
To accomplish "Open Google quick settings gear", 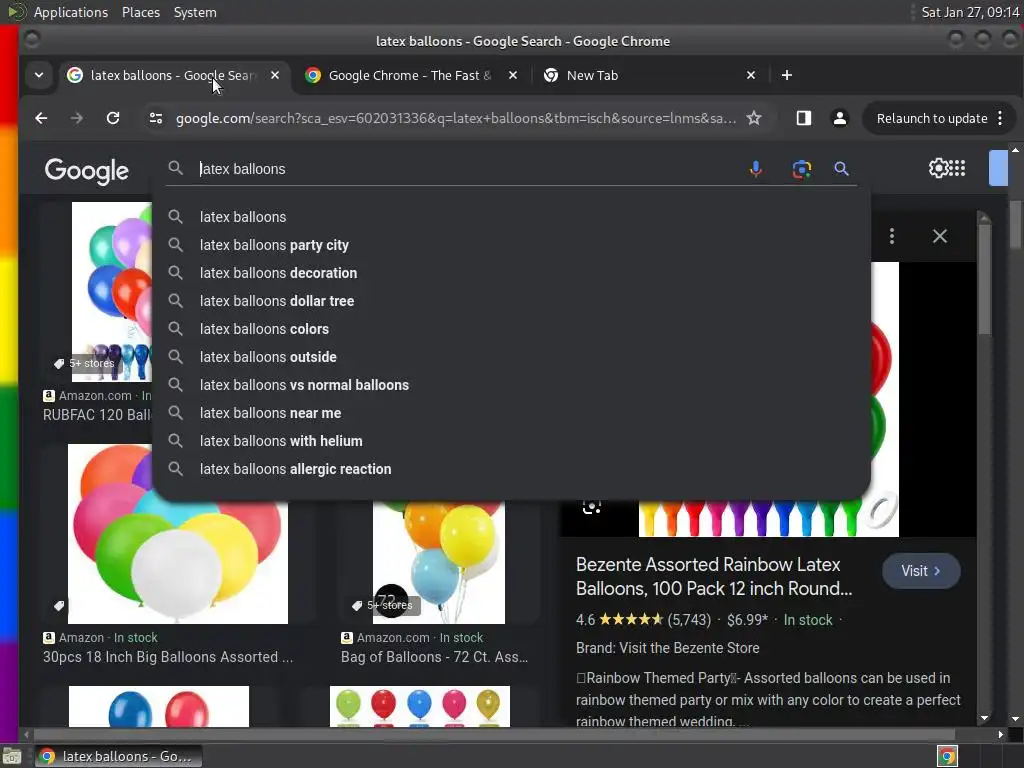I will [x=938, y=168].
